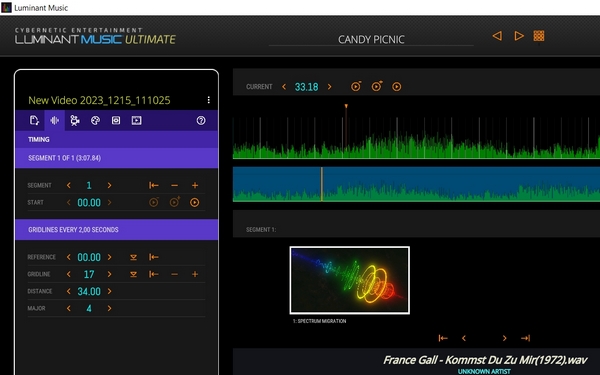Jump to GRIDLINE start icon

[x=154, y=274]
